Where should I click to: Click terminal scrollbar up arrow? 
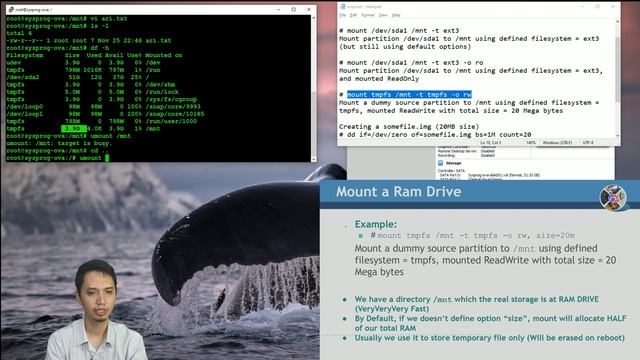pyautogui.click(x=313, y=18)
